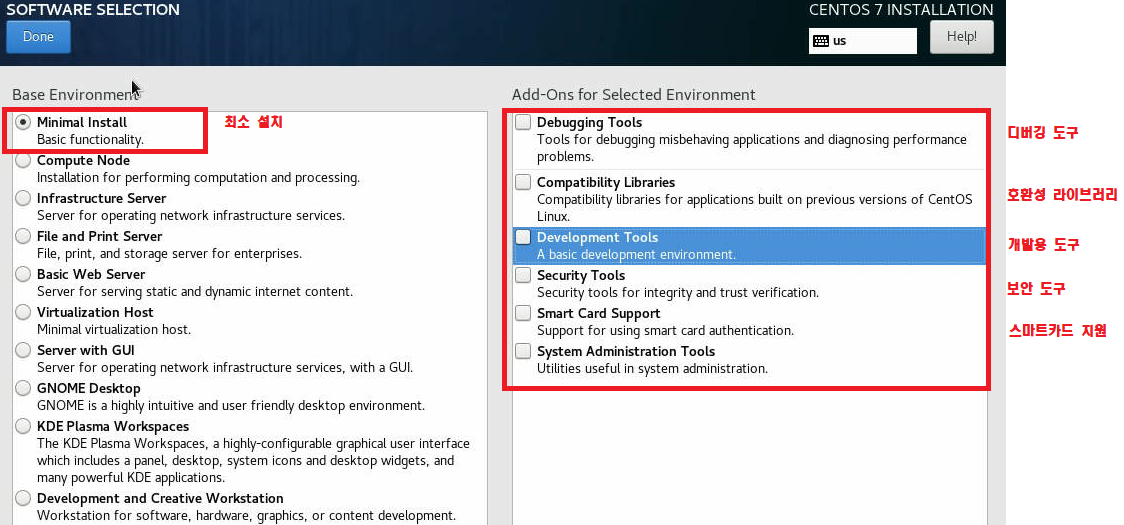Choose Basic Web Server radio button
The image size is (1124, 525).
pos(24,275)
